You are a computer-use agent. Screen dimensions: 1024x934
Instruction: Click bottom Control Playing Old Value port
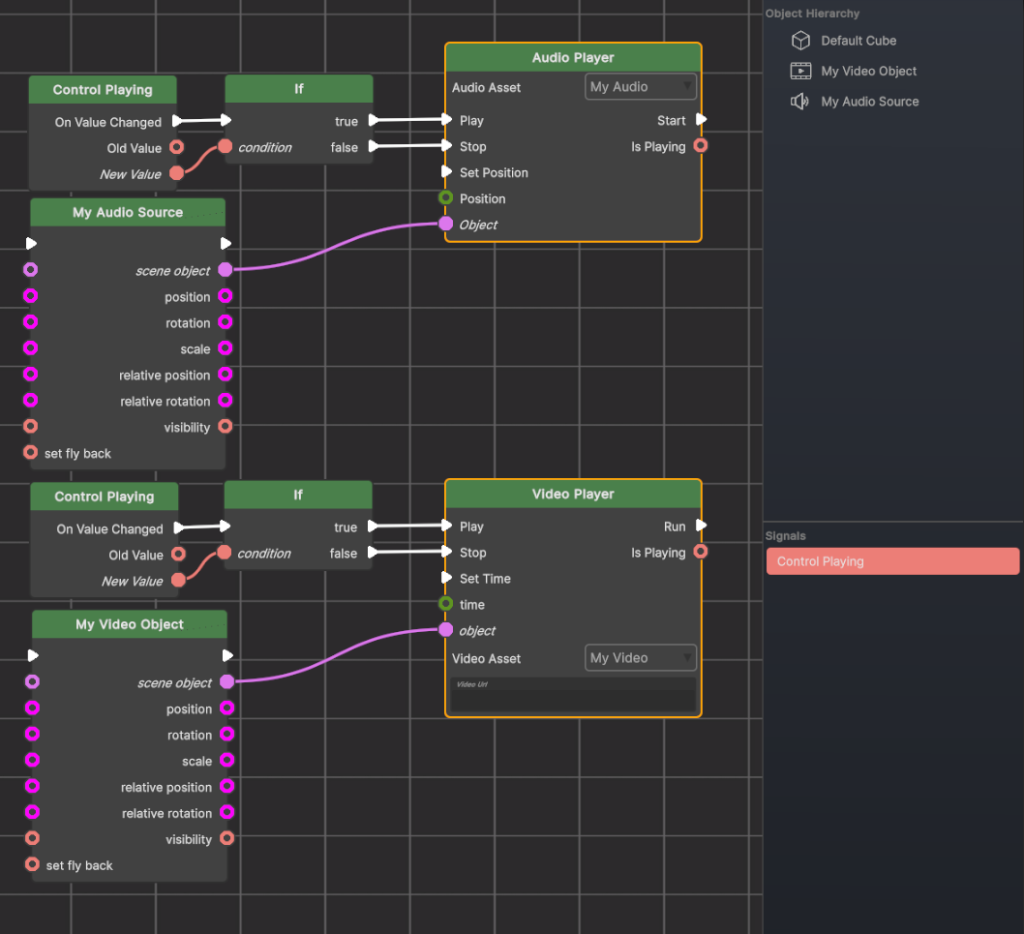[x=178, y=554]
